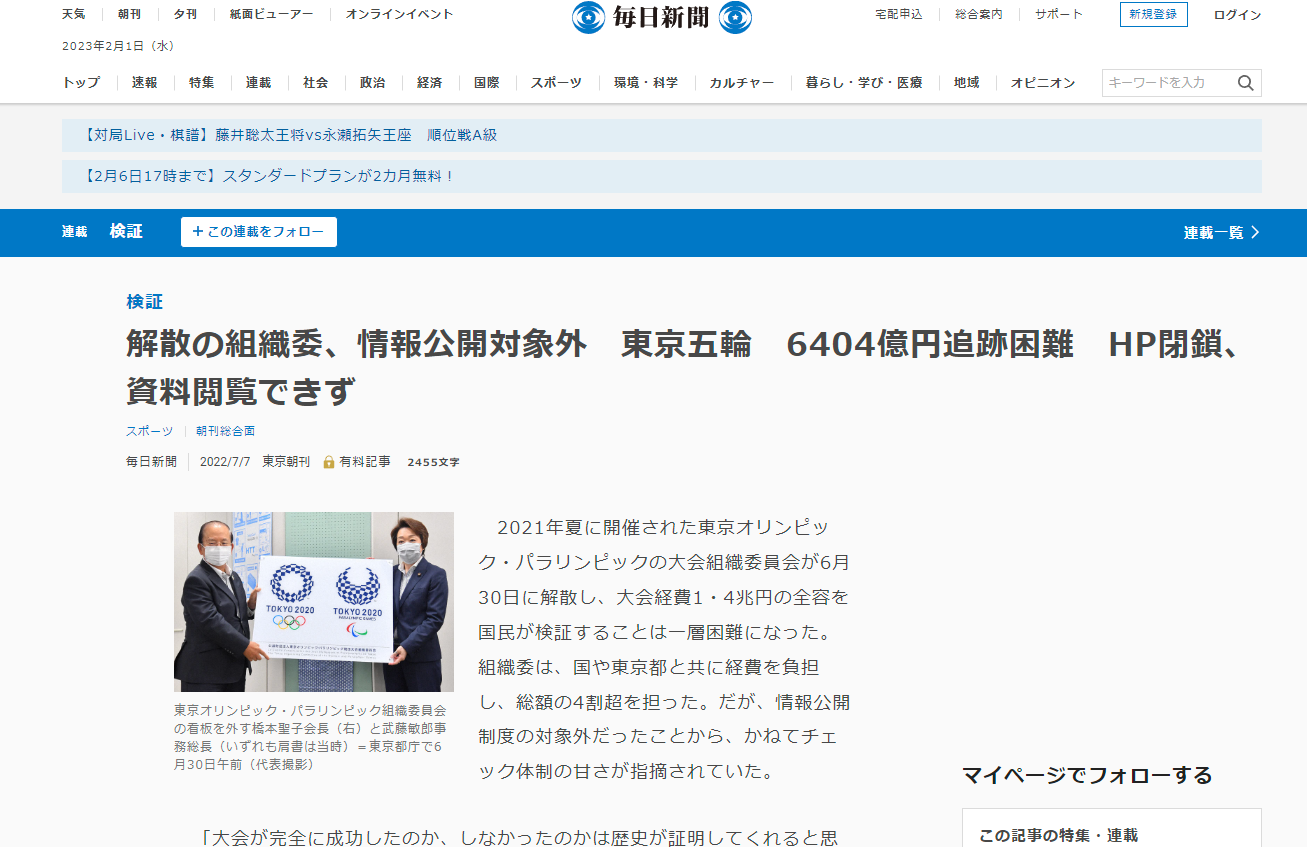Open the 新規登録 registration button
This screenshot has width=1307, height=847.
pyautogui.click(x=1153, y=14)
